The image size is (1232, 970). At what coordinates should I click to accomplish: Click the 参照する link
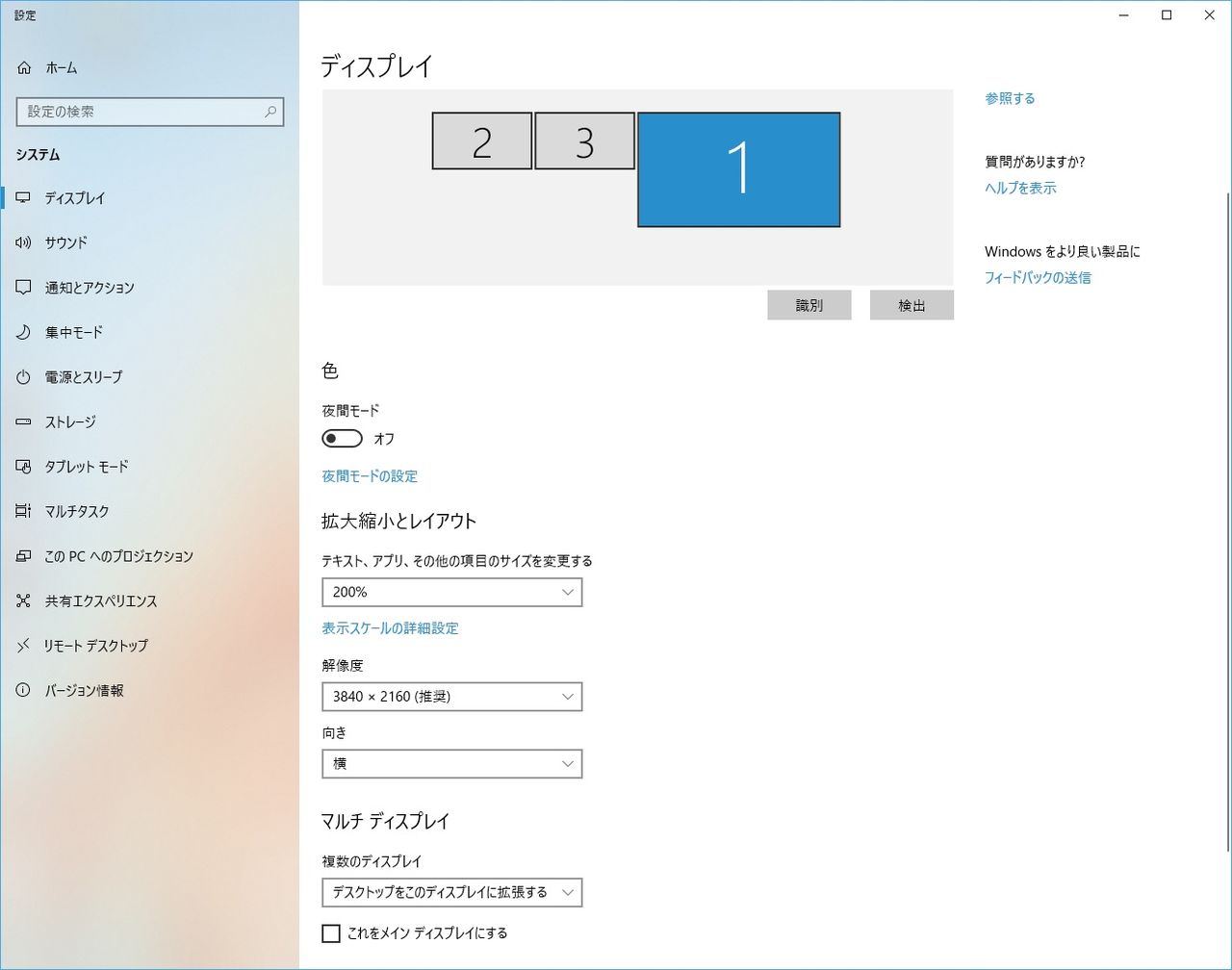pos(1010,98)
